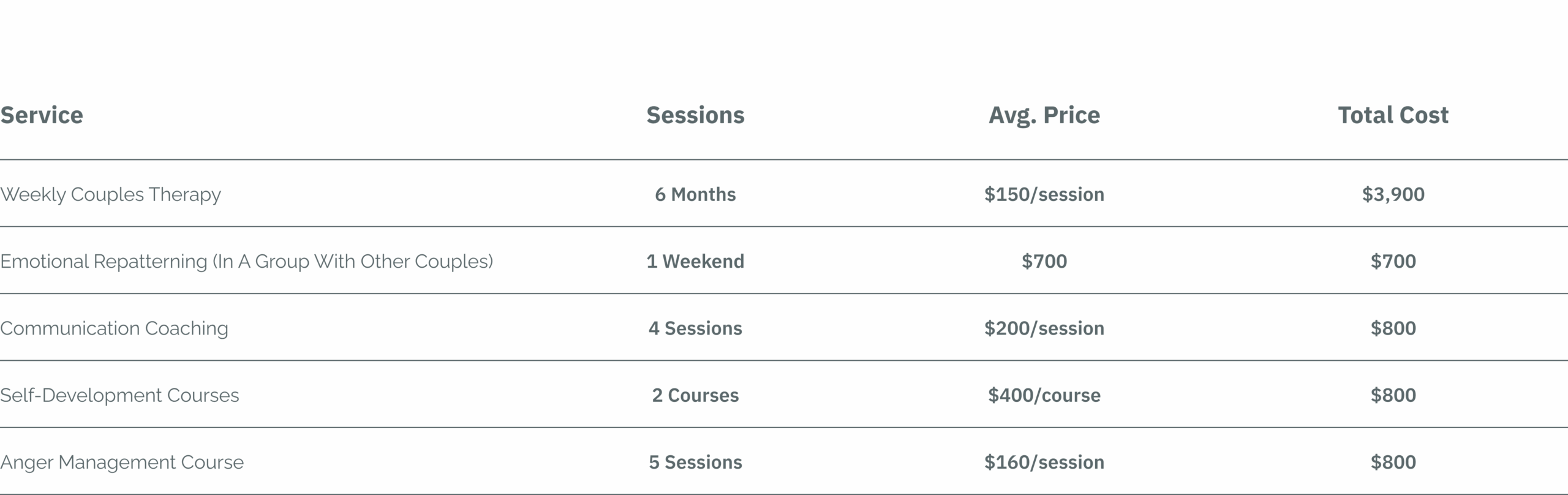The image size is (1568, 495).
Task: Click the 5 Sessions cell
Action: 695,462
